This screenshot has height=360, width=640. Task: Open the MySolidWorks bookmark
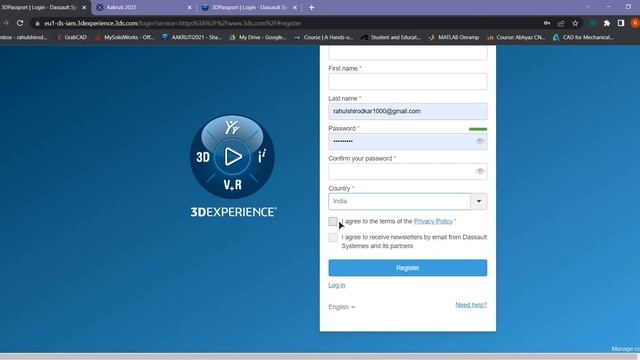[x=124, y=37]
